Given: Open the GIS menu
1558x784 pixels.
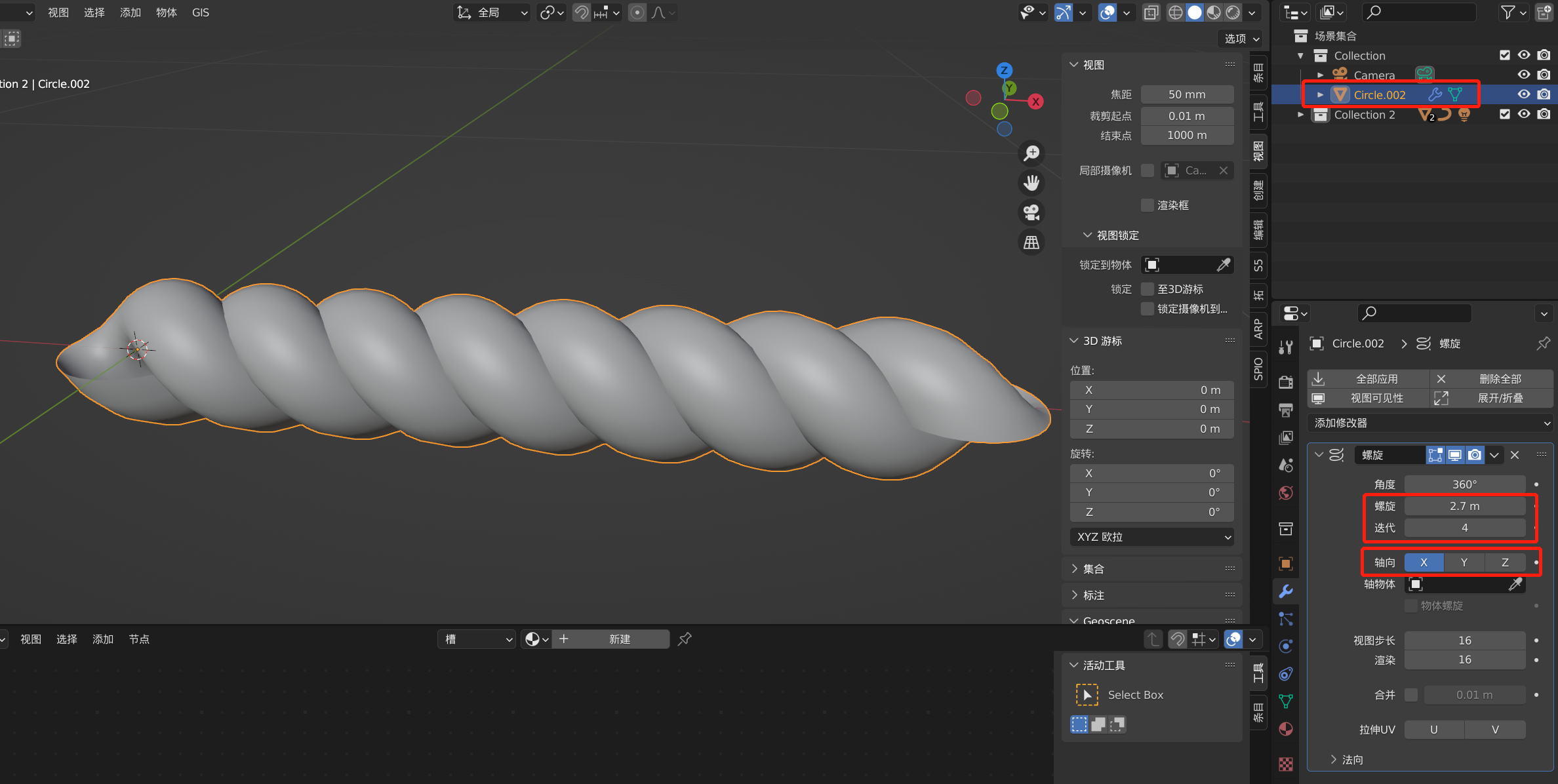Looking at the screenshot, I should click(201, 12).
